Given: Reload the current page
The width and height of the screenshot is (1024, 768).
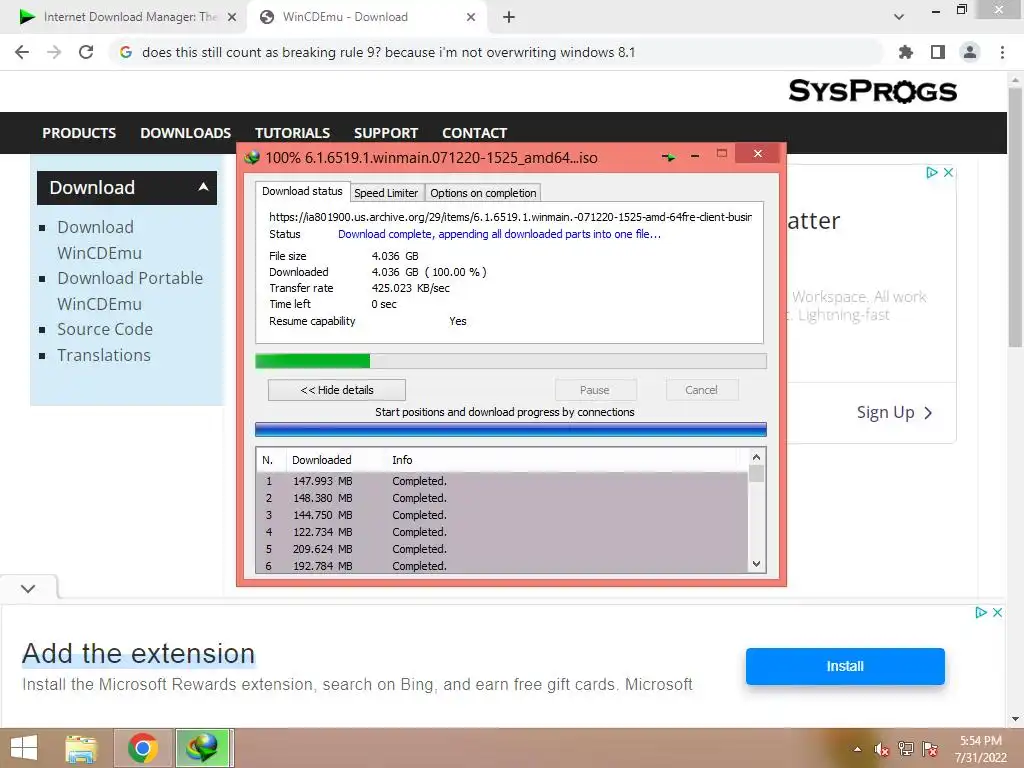Looking at the screenshot, I should (86, 52).
